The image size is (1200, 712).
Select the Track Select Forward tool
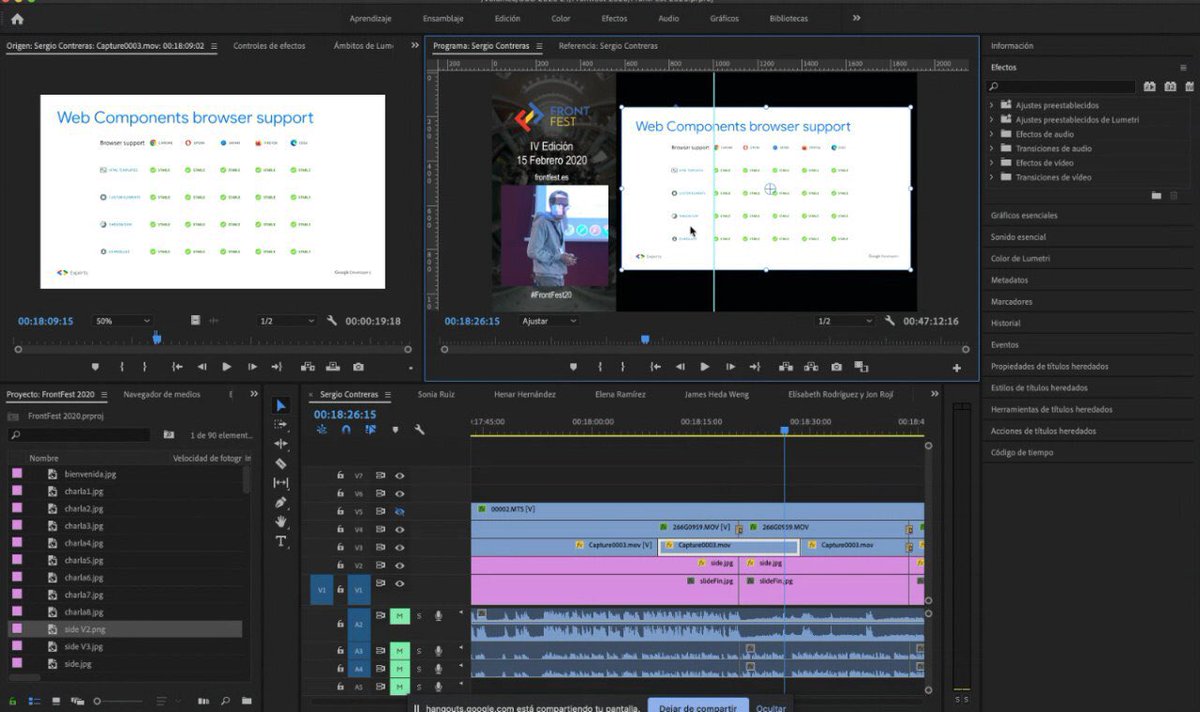[281, 425]
